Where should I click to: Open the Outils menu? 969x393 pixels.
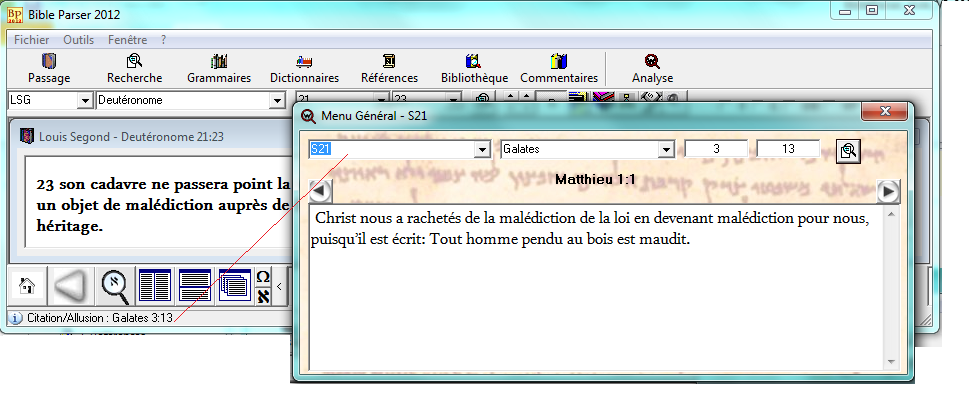point(78,40)
